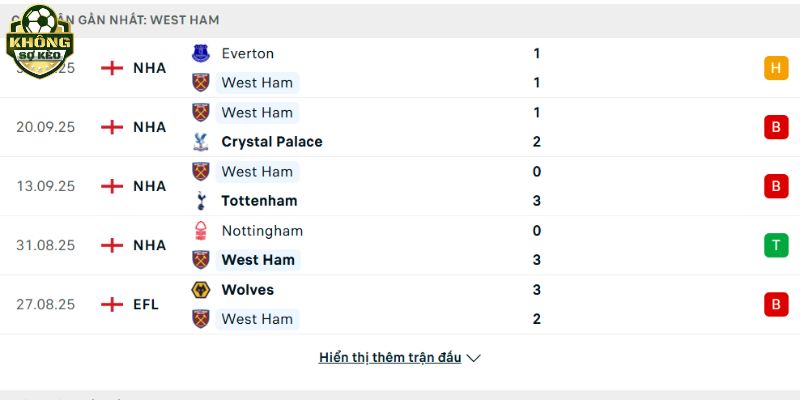
Task: Open the Tottenham team name link
Action: tap(259, 201)
